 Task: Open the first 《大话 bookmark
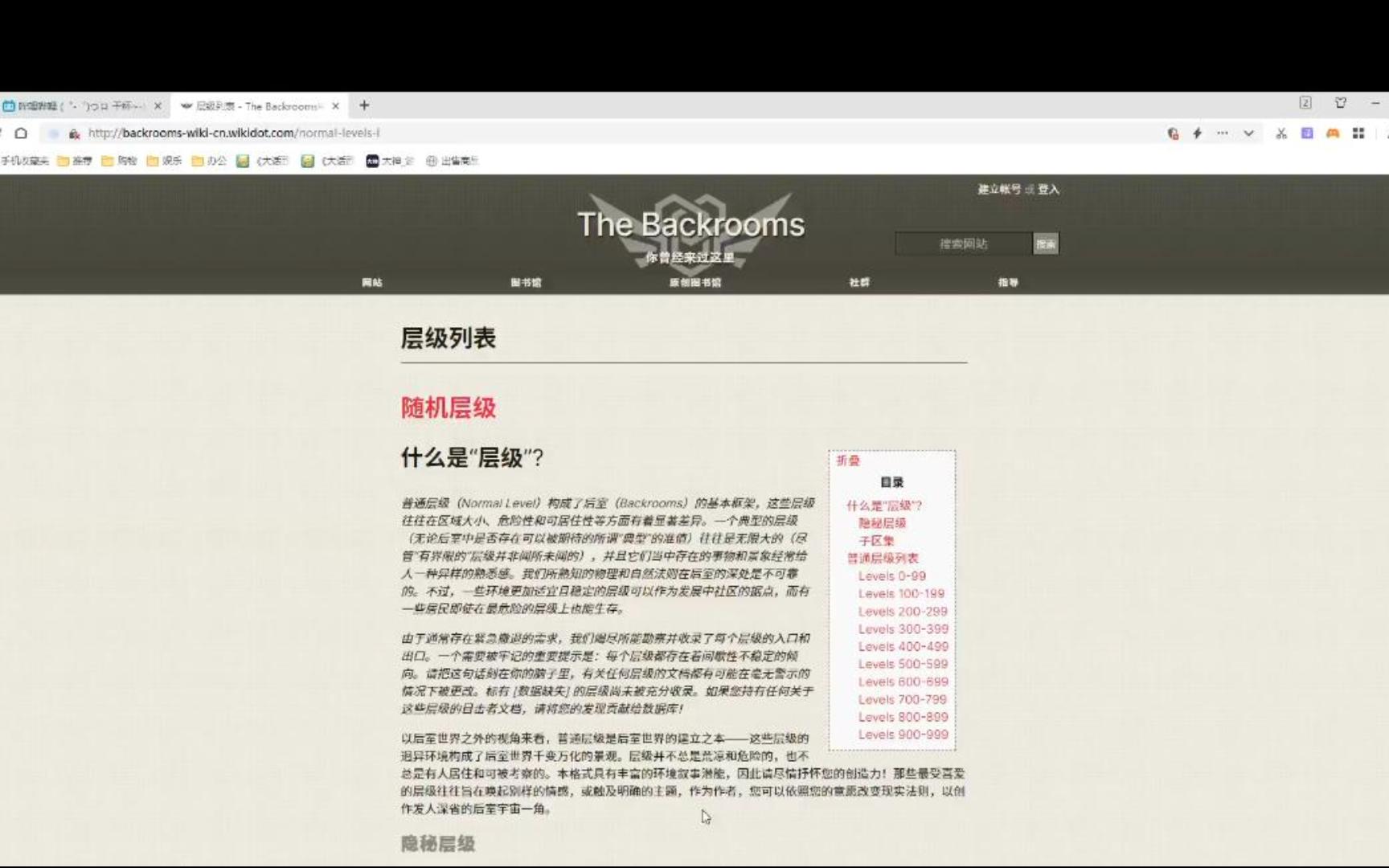(x=263, y=161)
